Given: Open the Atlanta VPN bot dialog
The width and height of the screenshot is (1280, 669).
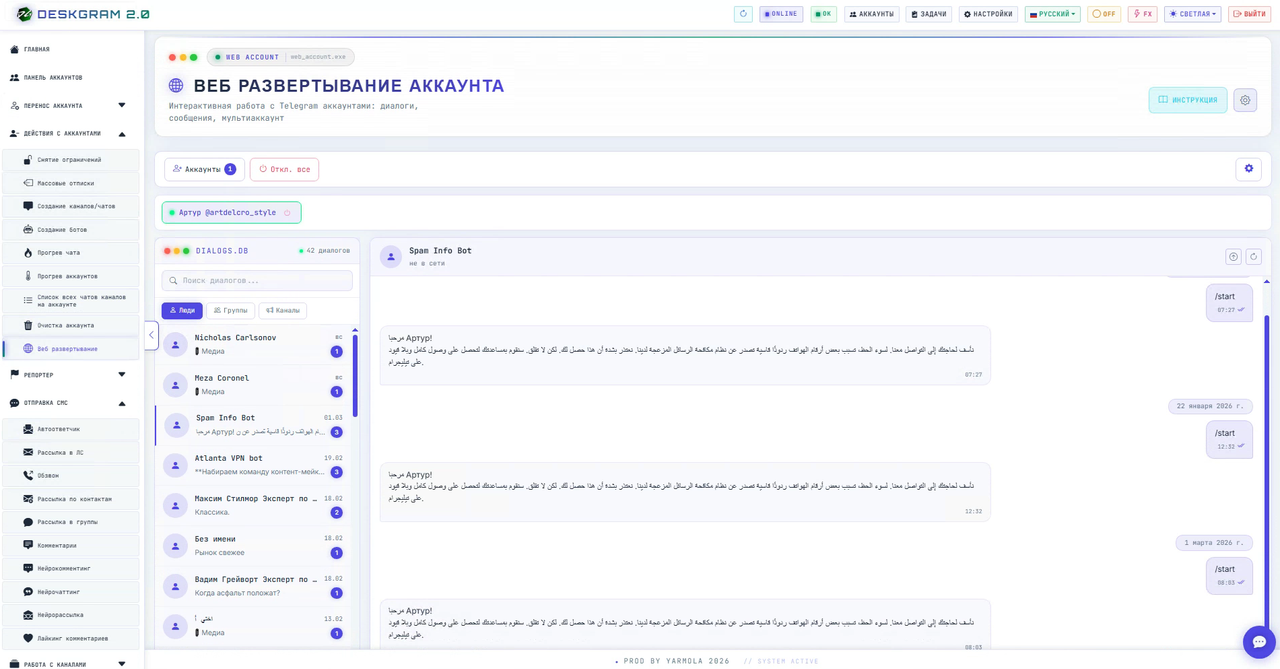Looking at the screenshot, I should pyautogui.click(x=255, y=465).
